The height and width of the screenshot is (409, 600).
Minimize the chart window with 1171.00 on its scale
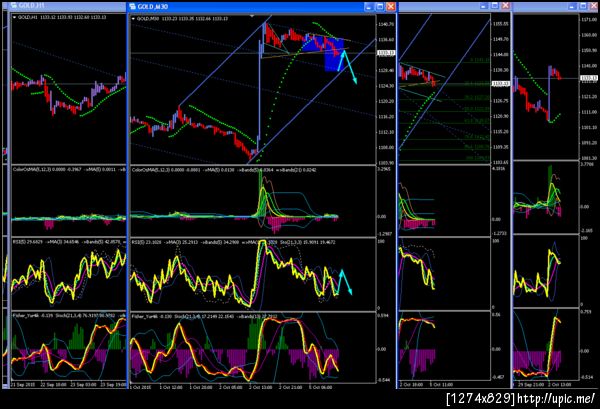coord(572,6)
